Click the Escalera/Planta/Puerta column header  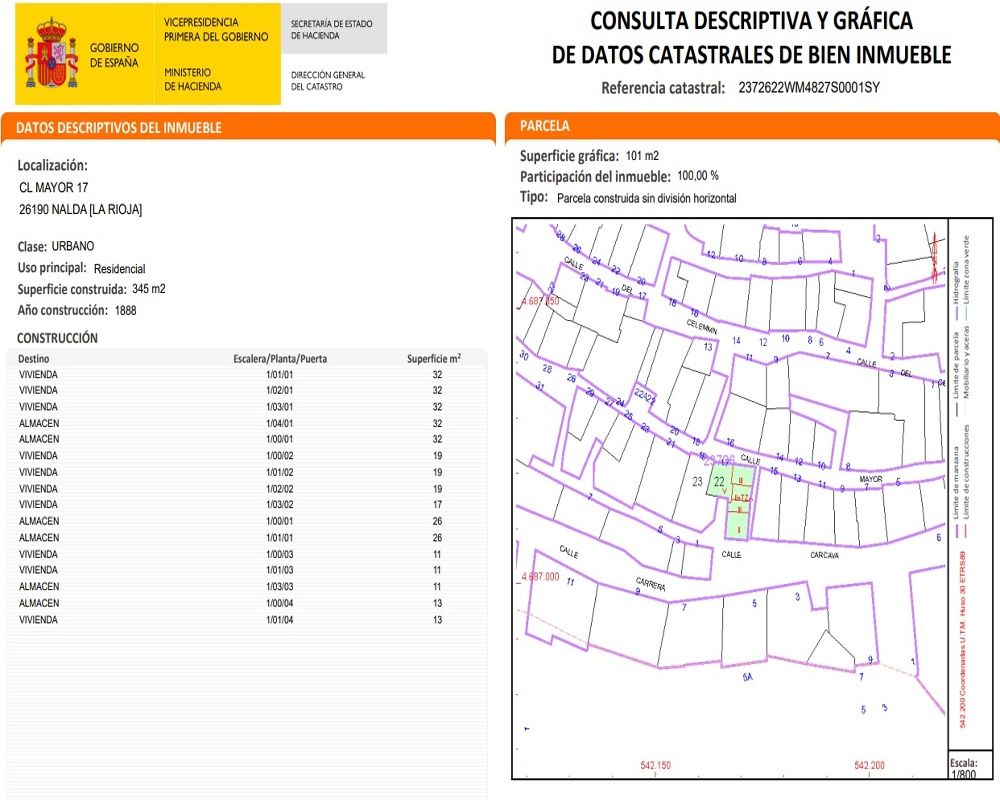pos(280,359)
